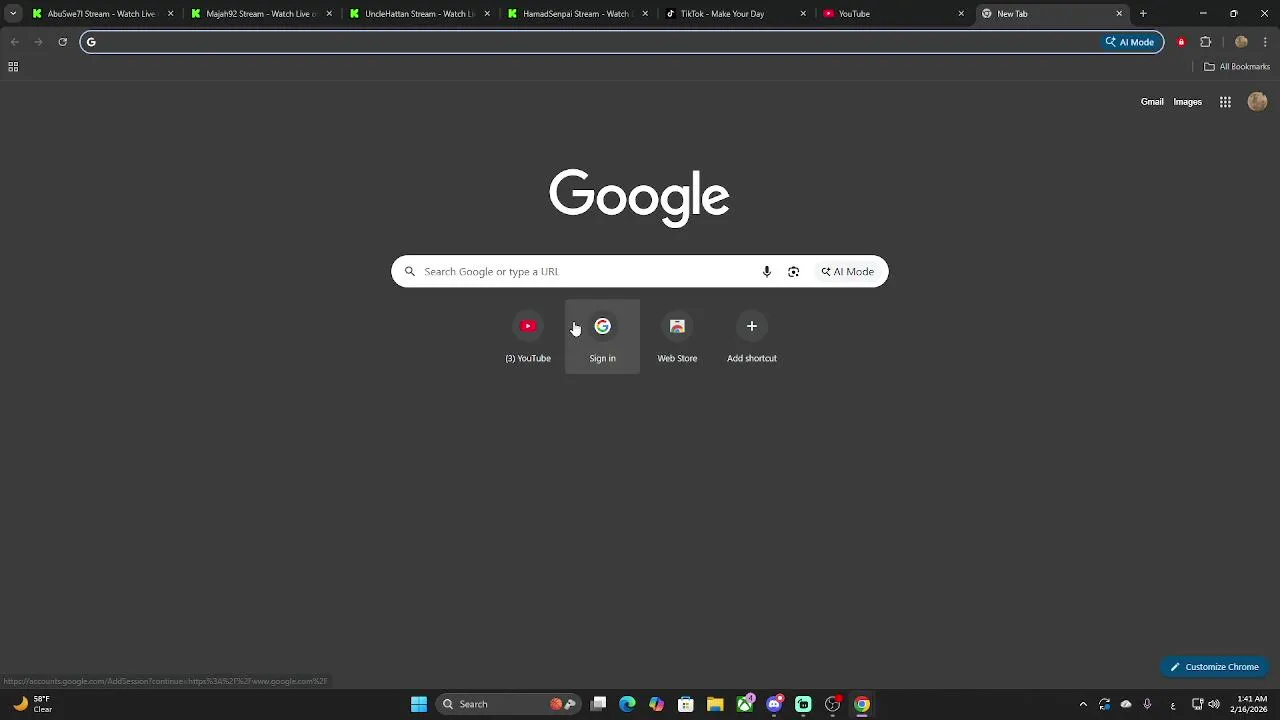This screenshot has width=1280, height=720.
Task: Open the clock showing 1:41 AM
Action: pos(1251,704)
